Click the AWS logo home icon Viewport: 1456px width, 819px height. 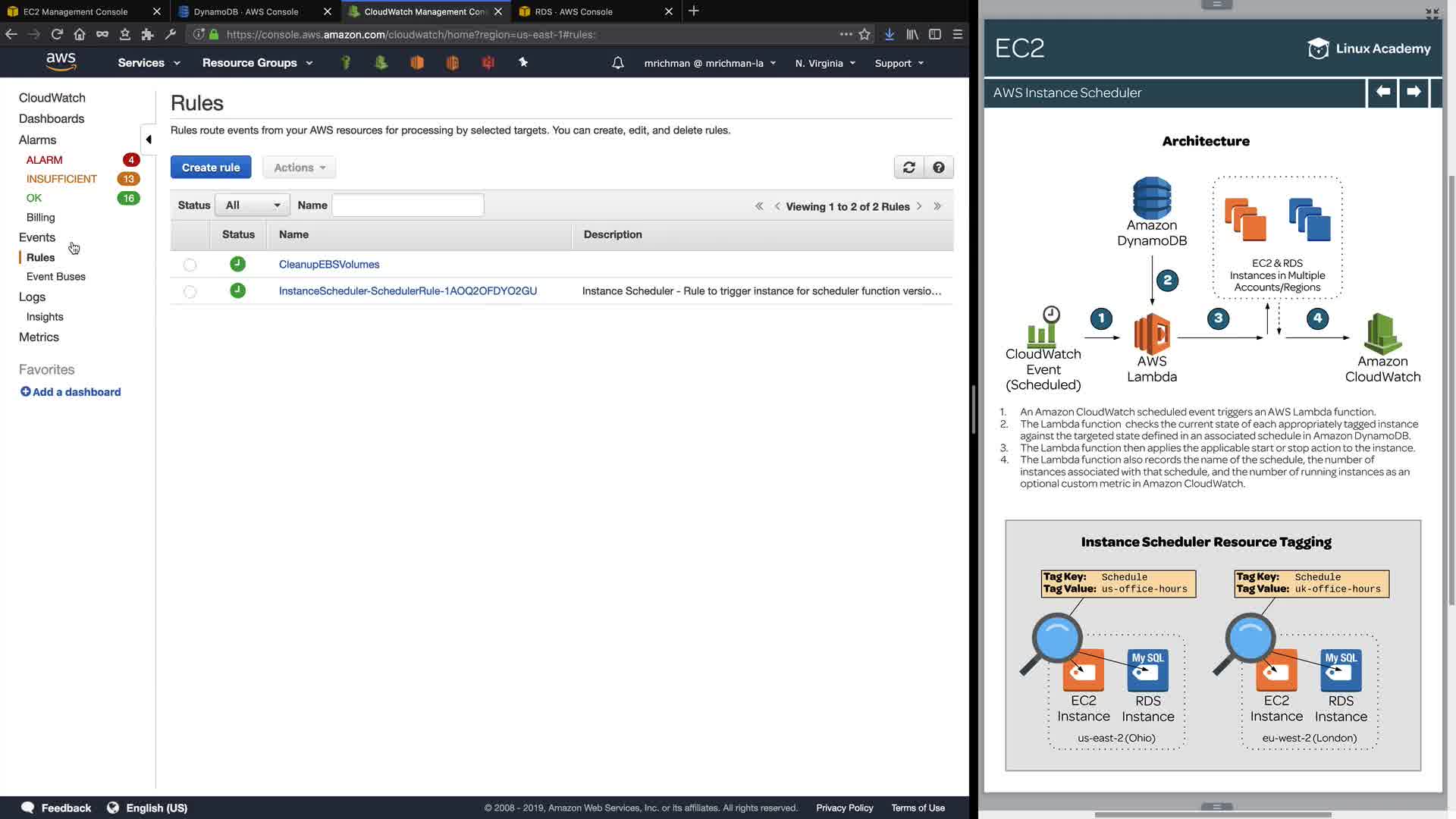(61, 62)
